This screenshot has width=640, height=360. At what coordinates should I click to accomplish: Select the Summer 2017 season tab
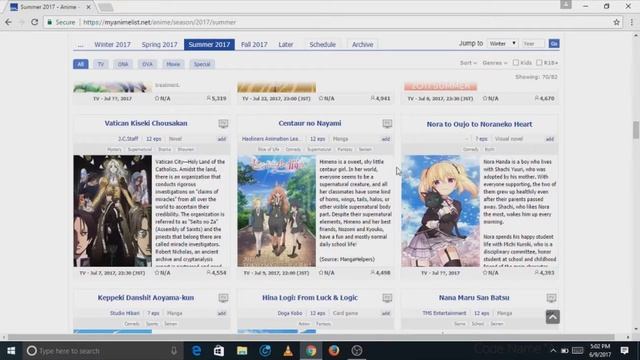(x=209, y=44)
